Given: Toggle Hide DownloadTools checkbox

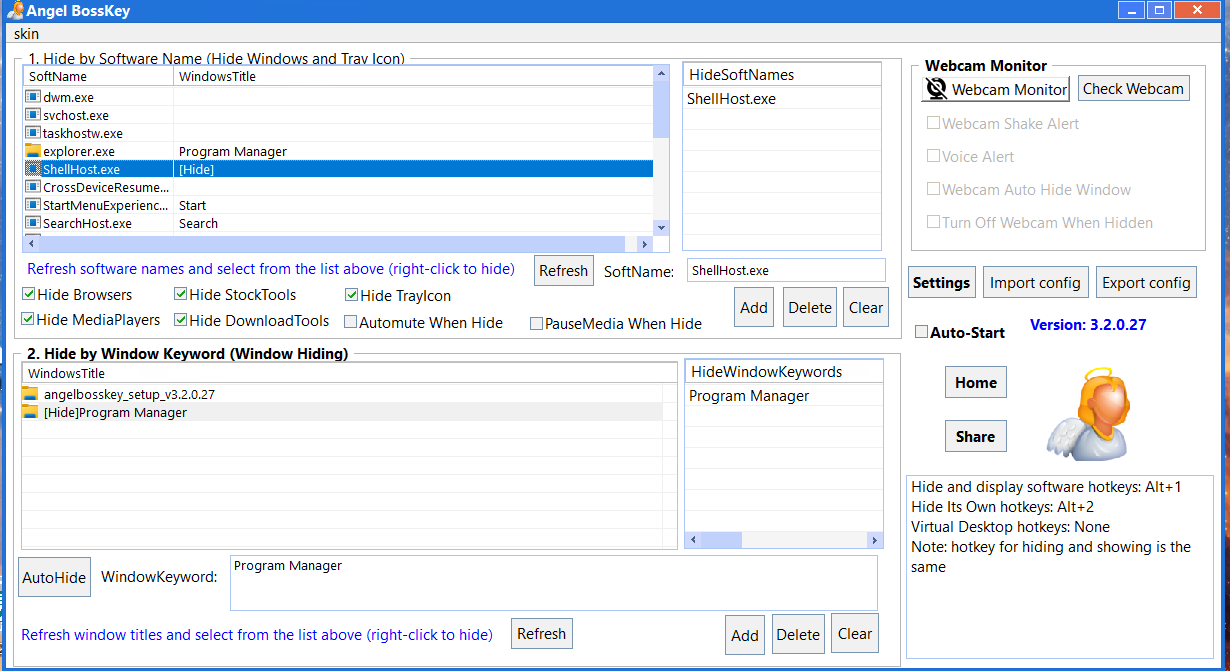Looking at the screenshot, I should [180, 320].
